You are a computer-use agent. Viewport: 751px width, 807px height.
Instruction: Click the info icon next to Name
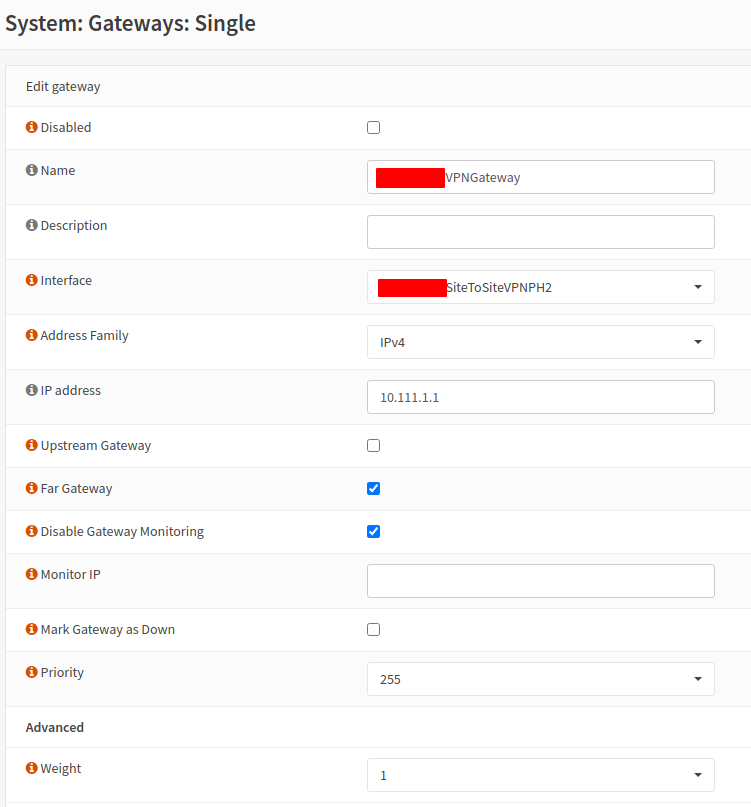pyautogui.click(x=31, y=170)
